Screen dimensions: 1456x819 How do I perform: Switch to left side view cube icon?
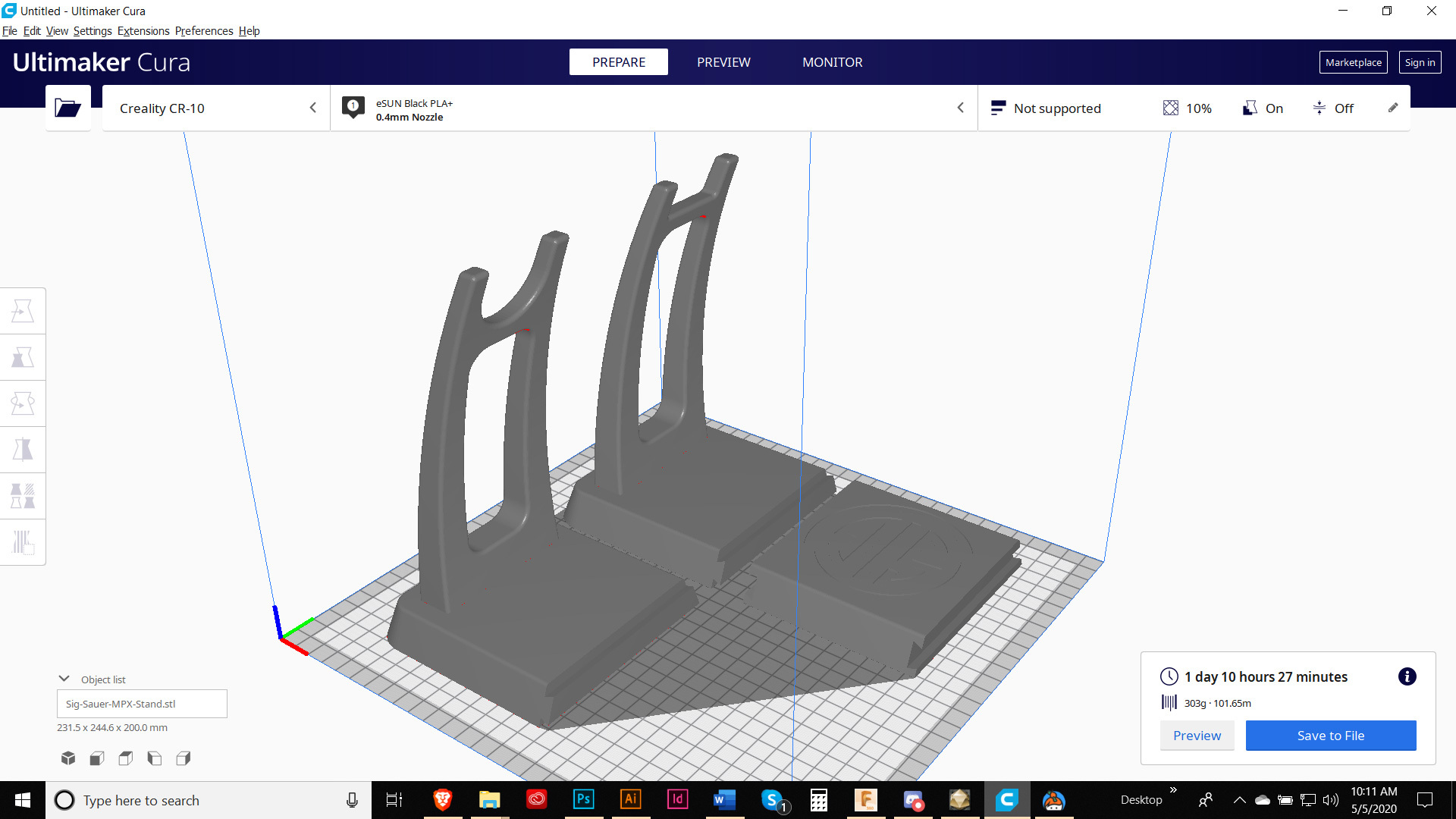(155, 758)
